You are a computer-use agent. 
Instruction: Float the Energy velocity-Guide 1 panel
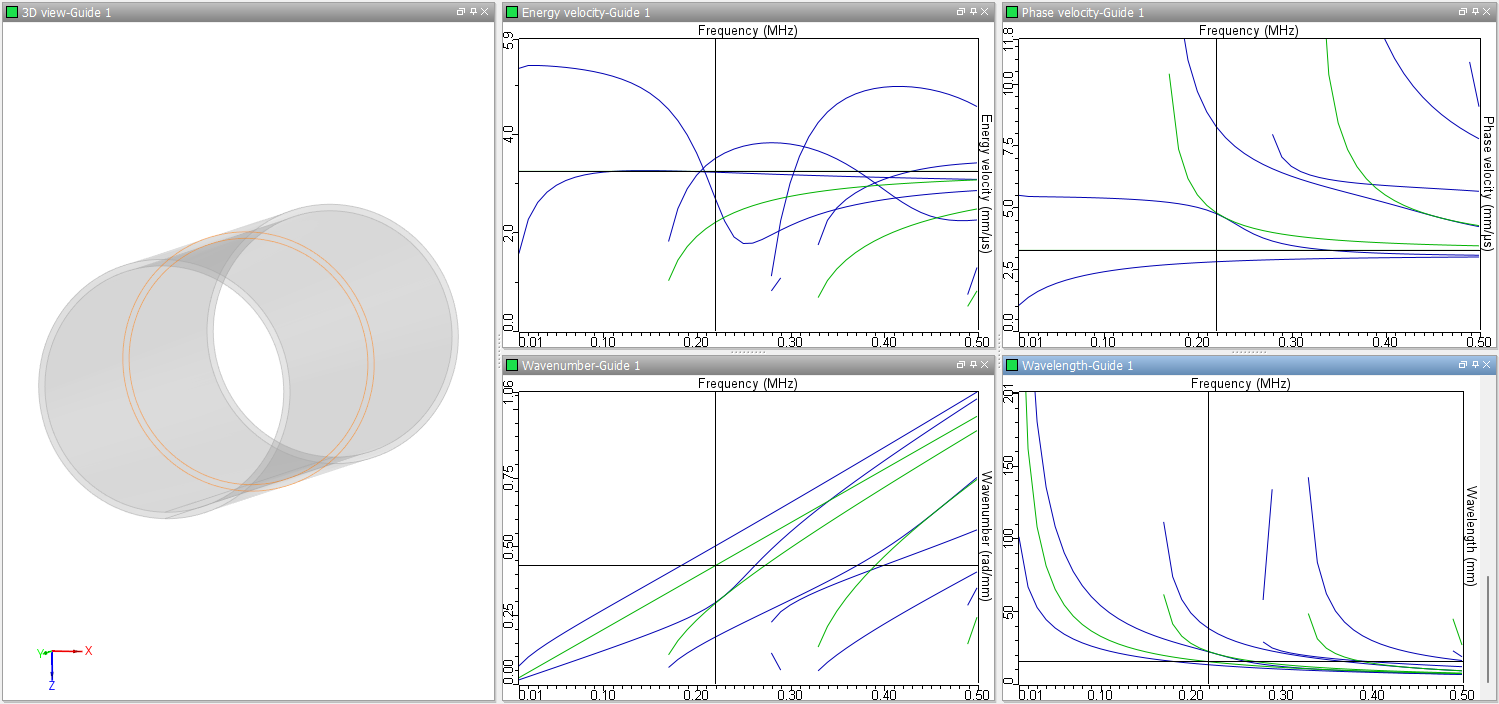click(961, 12)
